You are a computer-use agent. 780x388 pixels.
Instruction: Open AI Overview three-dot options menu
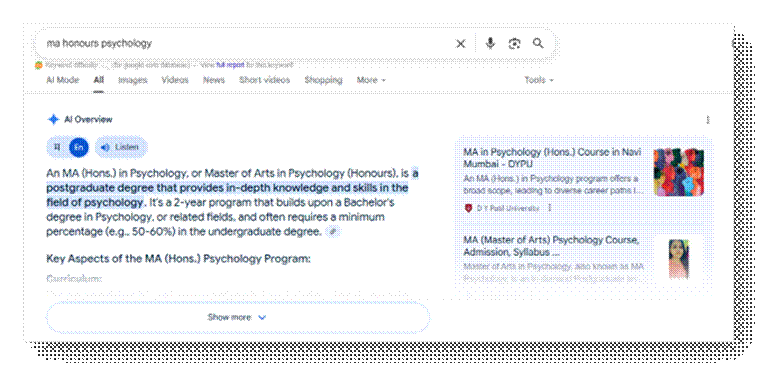click(708, 120)
